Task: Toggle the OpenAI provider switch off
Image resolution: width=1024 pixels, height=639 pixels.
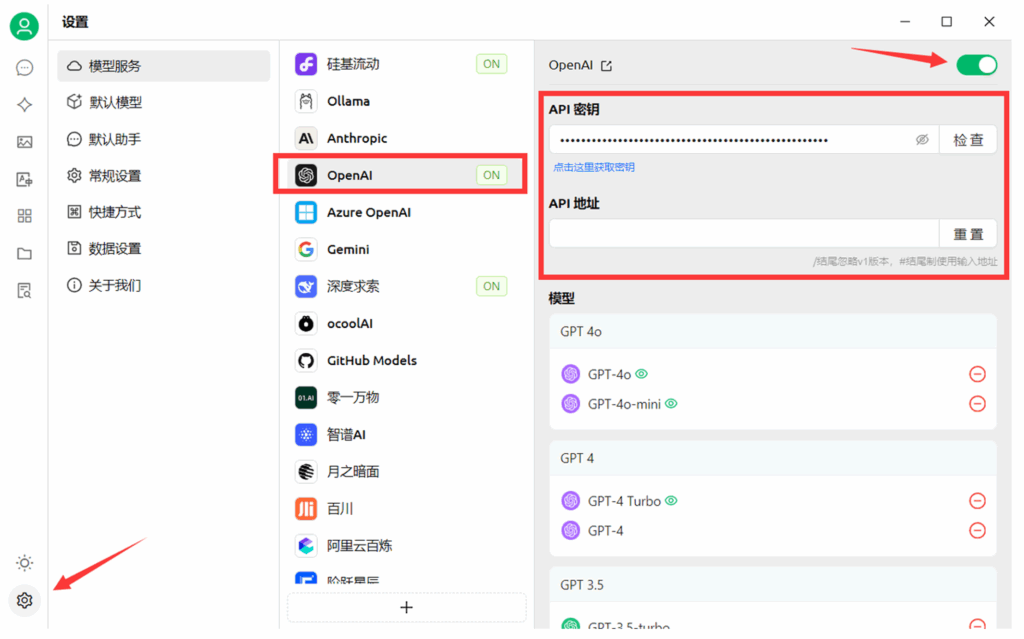Action: (976, 65)
